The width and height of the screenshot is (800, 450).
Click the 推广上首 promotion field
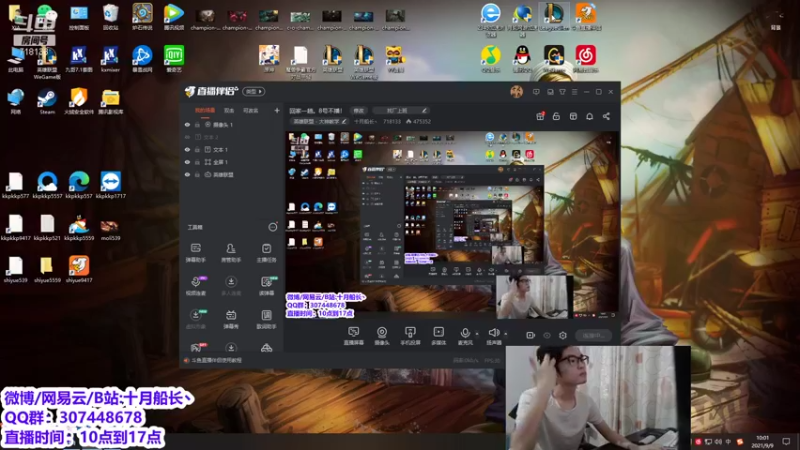coord(401,110)
